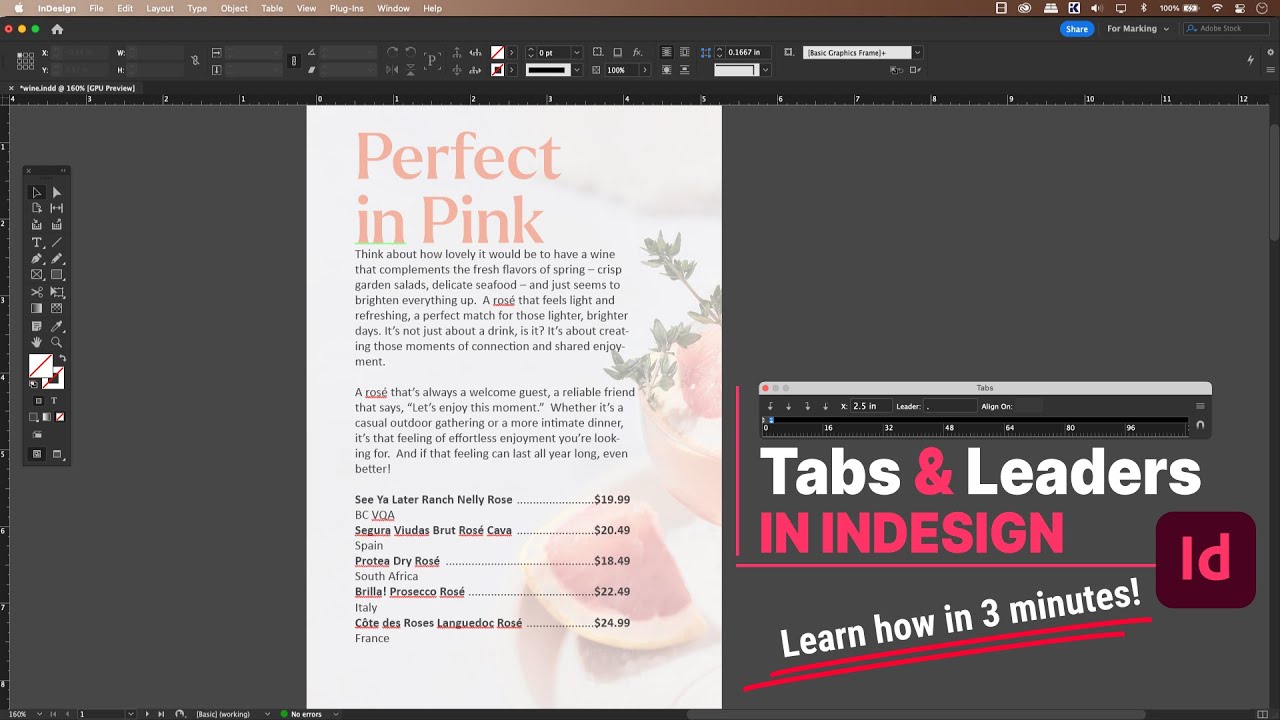Go to next page in status bar
1280x720 pixels.
(147, 714)
